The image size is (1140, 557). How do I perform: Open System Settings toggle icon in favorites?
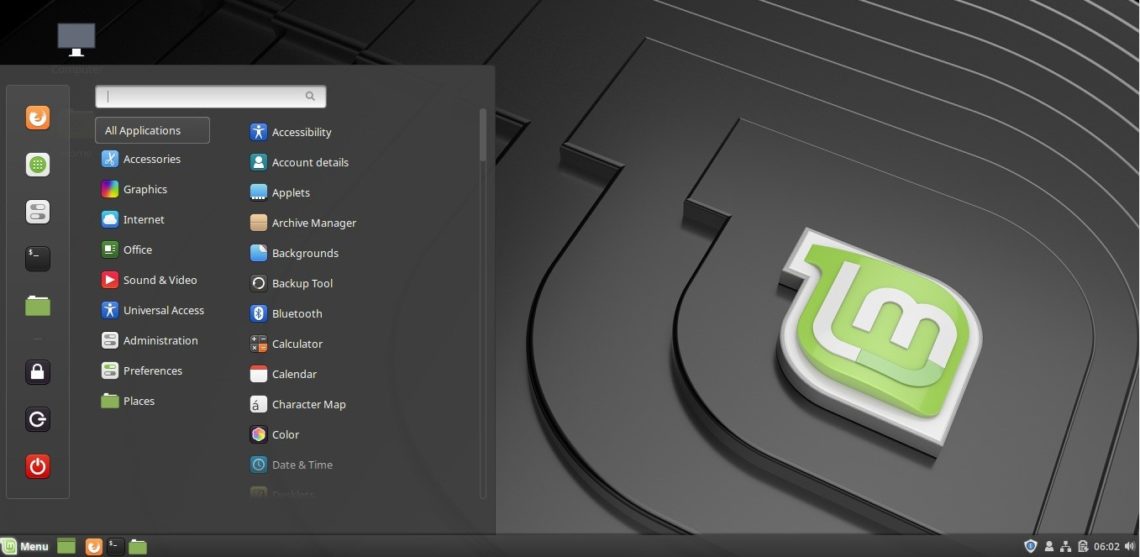(x=38, y=212)
